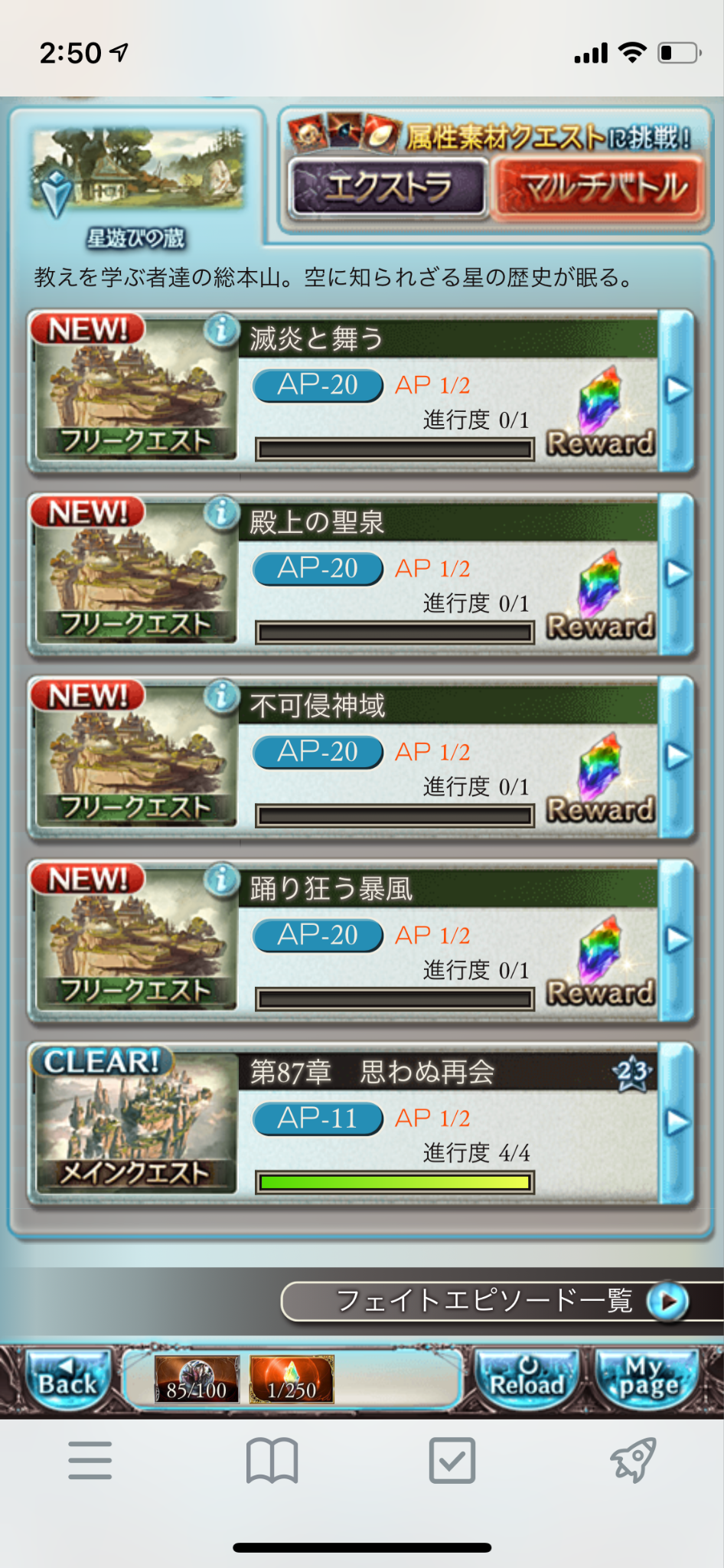This screenshot has width=724, height=1568.
Task: Open the browser hamburger menu icon
Action: (x=90, y=1460)
